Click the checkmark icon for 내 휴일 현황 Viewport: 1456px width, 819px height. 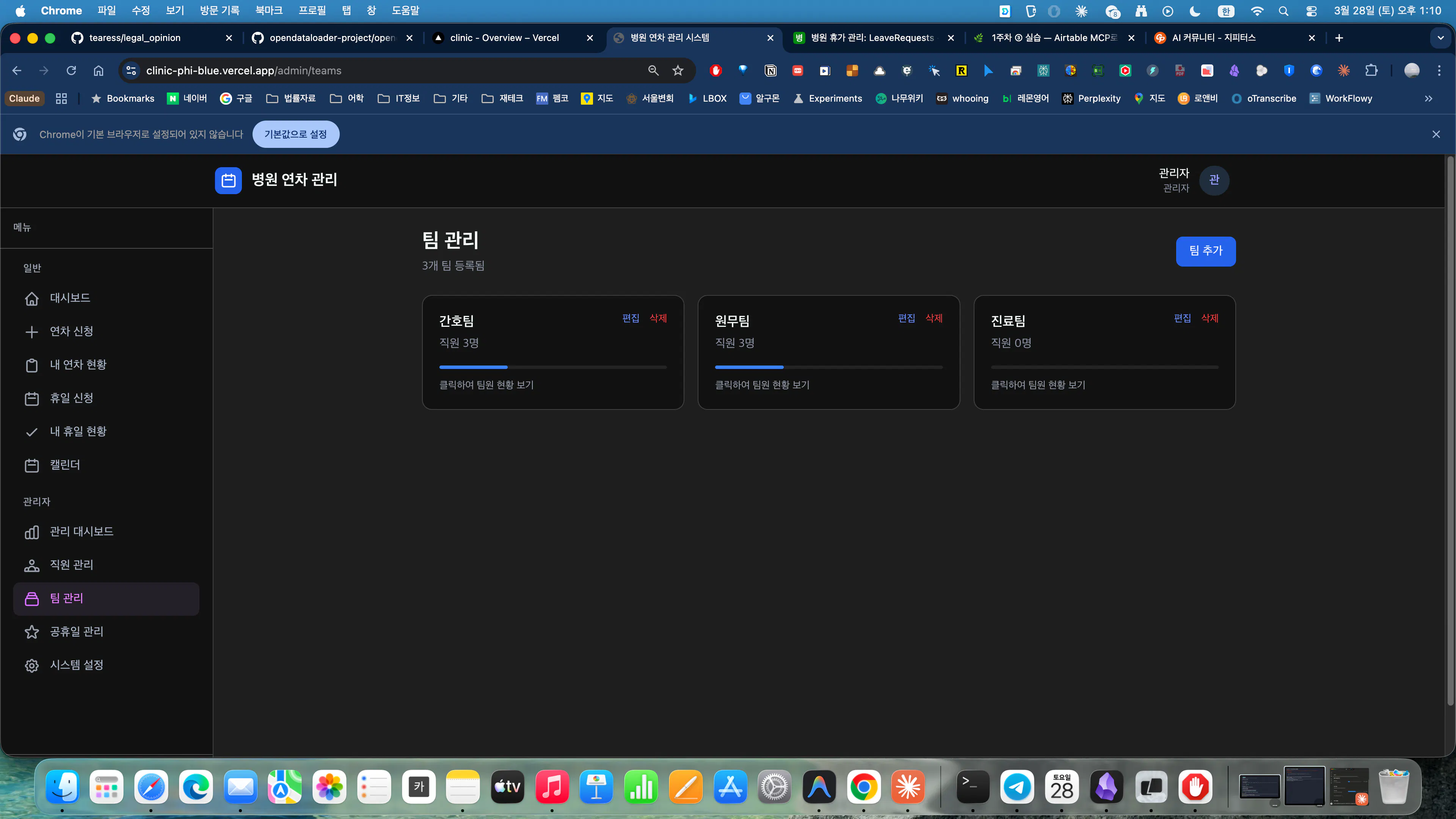[31, 432]
